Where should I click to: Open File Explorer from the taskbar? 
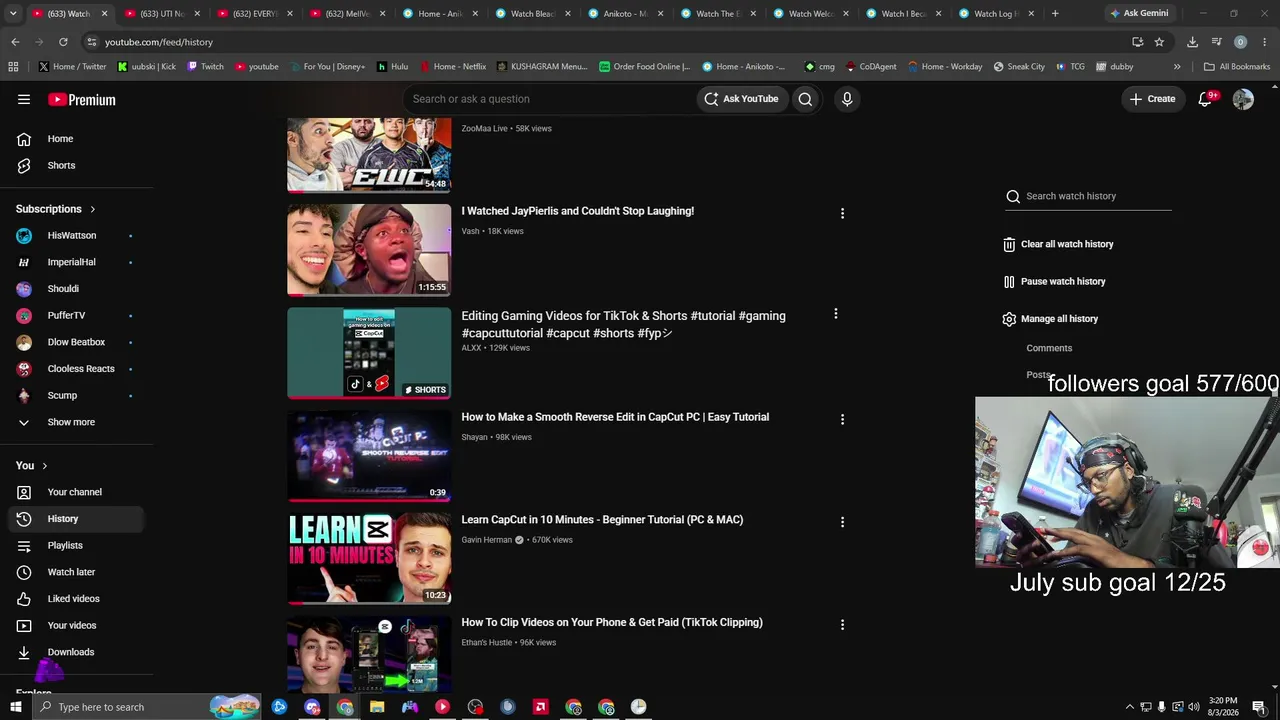[x=377, y=707]
